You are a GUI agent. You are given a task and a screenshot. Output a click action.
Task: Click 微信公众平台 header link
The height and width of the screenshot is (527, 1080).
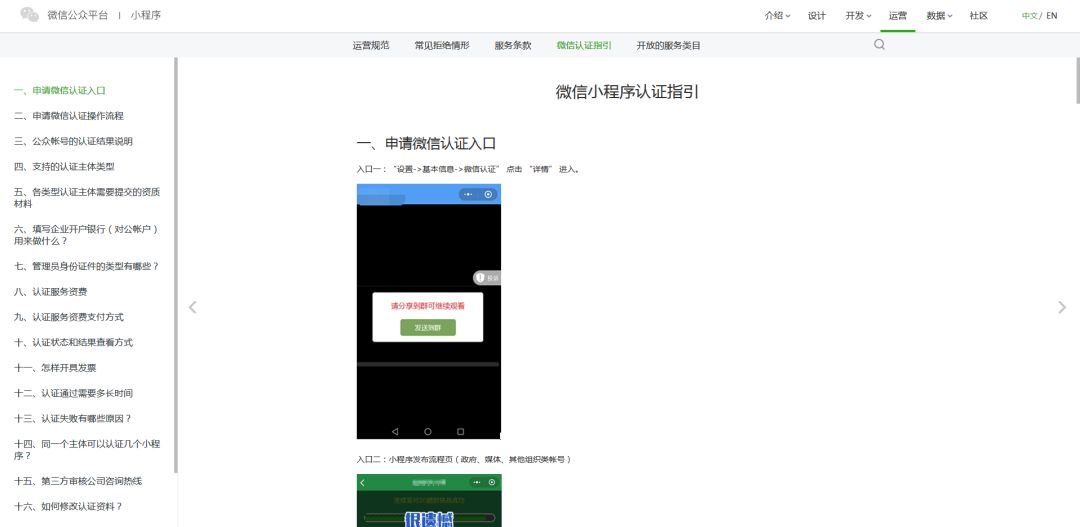pos(78,15)
